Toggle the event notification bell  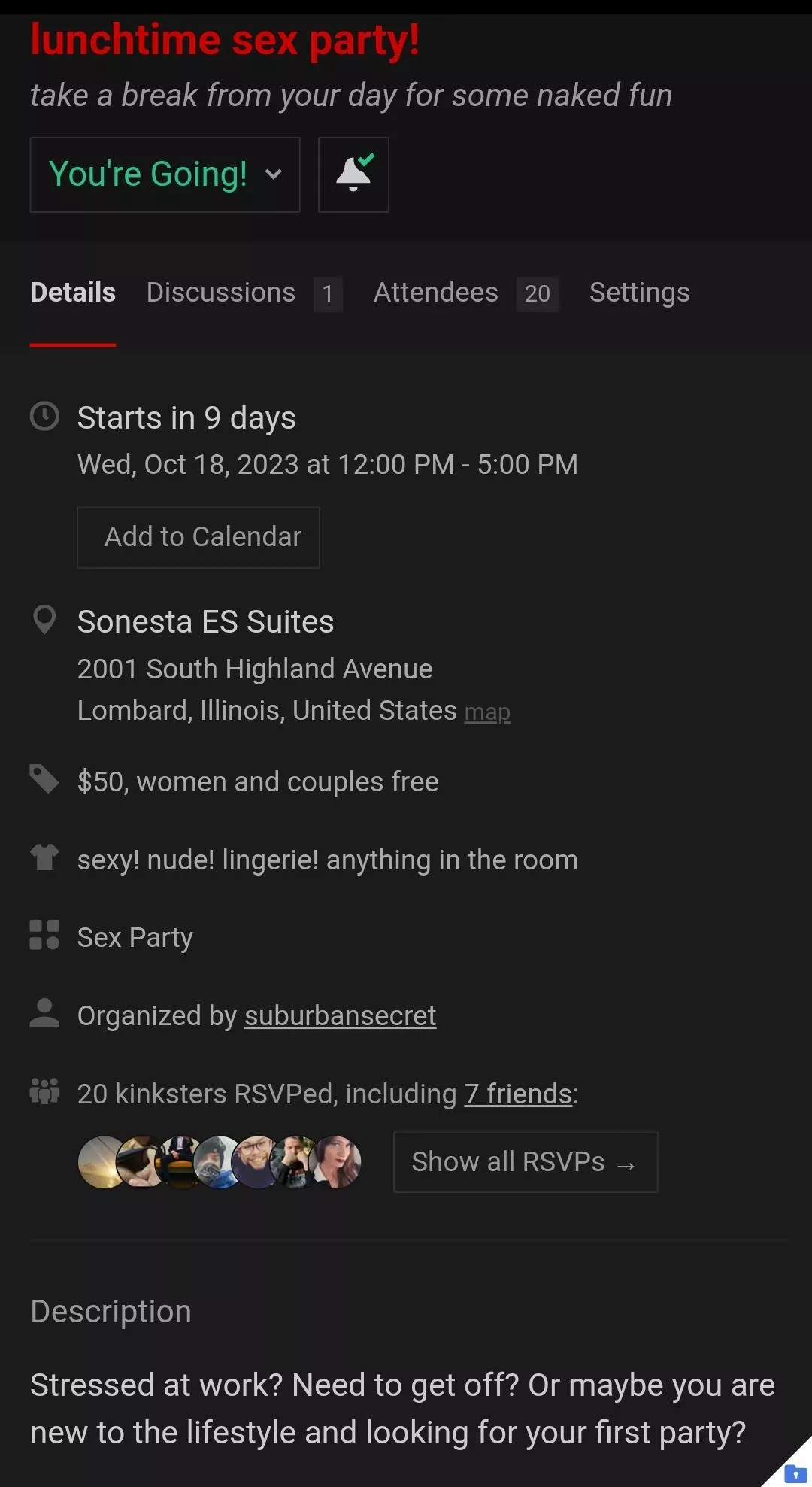[x=353, y=174]
